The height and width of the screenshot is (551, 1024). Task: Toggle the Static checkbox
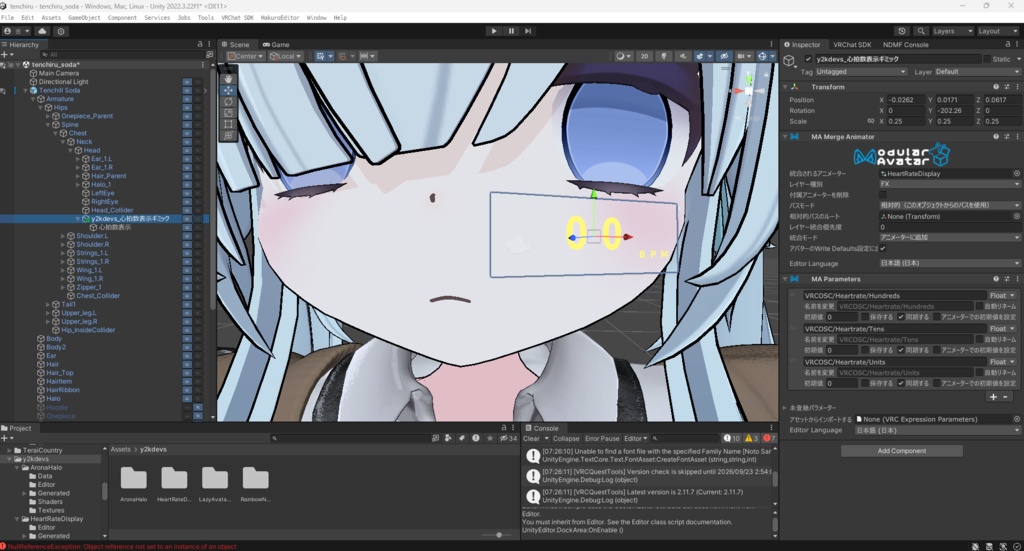[x=987, y=59]
